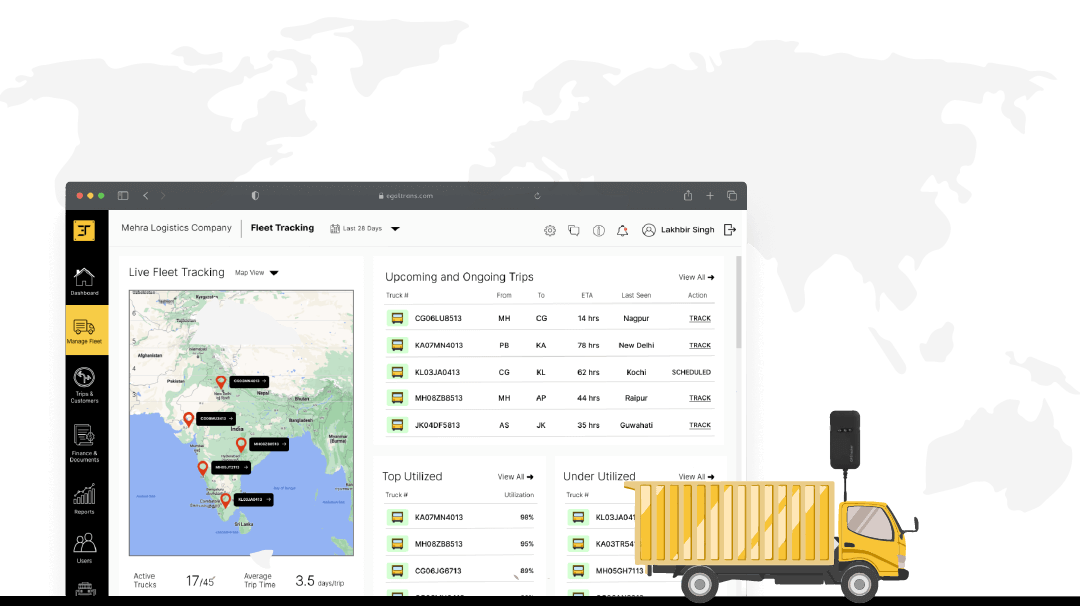Open the settings gear icon
Viewport: 1080px width, 606px height.
(x=549, y=230)
